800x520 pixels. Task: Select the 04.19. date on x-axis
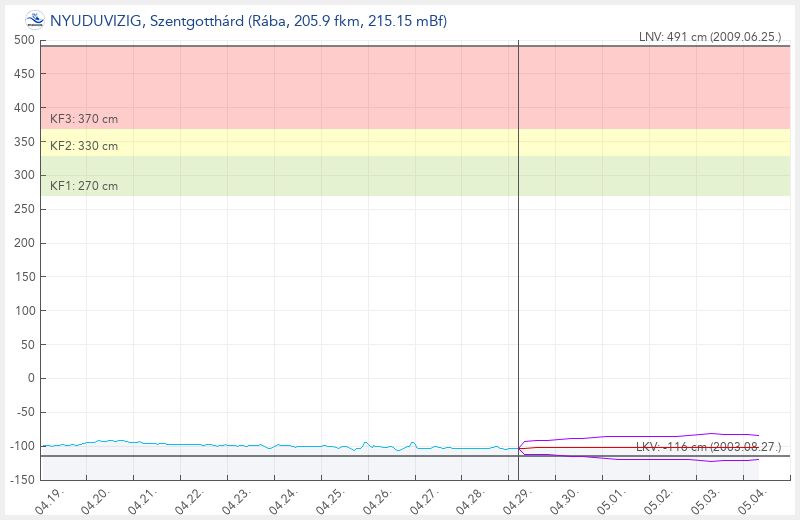tap(50, 498)
